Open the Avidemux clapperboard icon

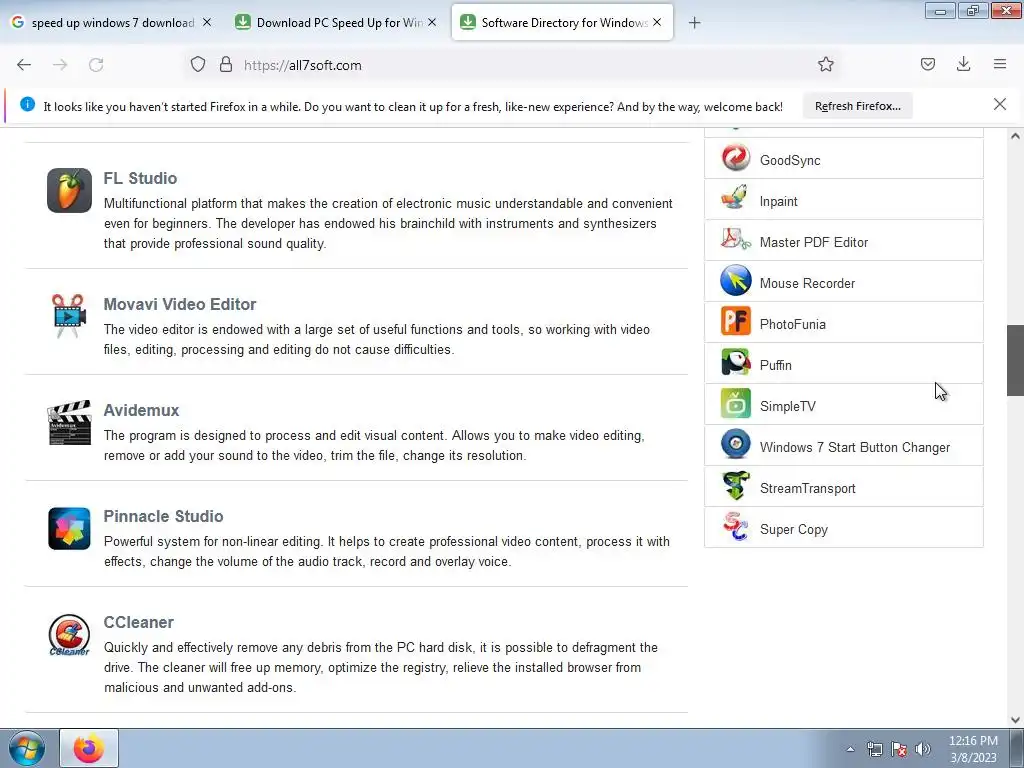click(69, 423)
